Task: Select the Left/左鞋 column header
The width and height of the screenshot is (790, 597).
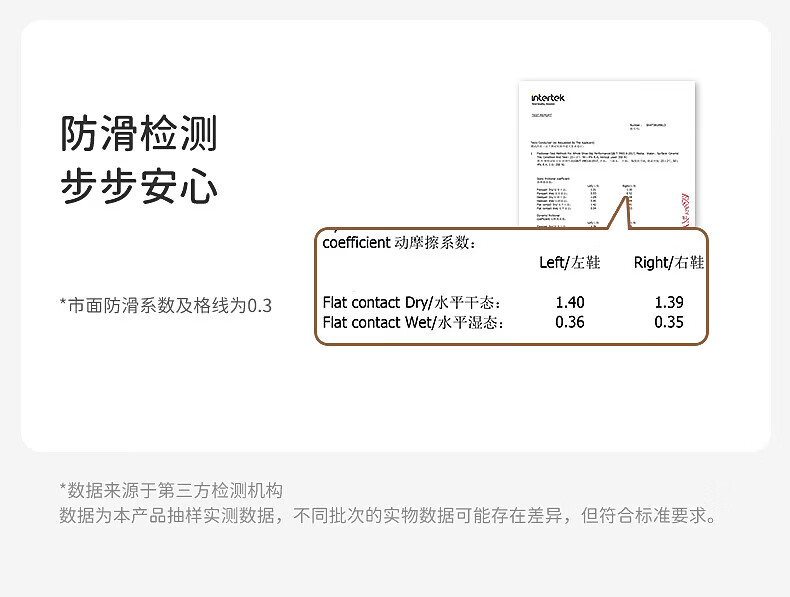Action: click(569, 263)
